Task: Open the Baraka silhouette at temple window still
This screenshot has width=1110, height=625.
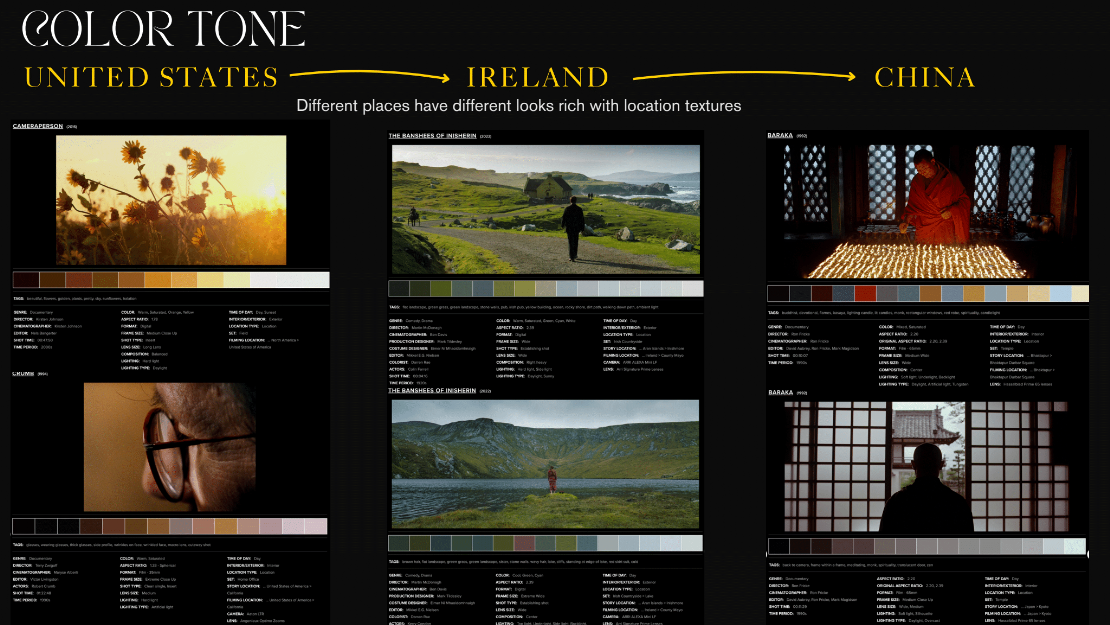Action: point(927,467)
